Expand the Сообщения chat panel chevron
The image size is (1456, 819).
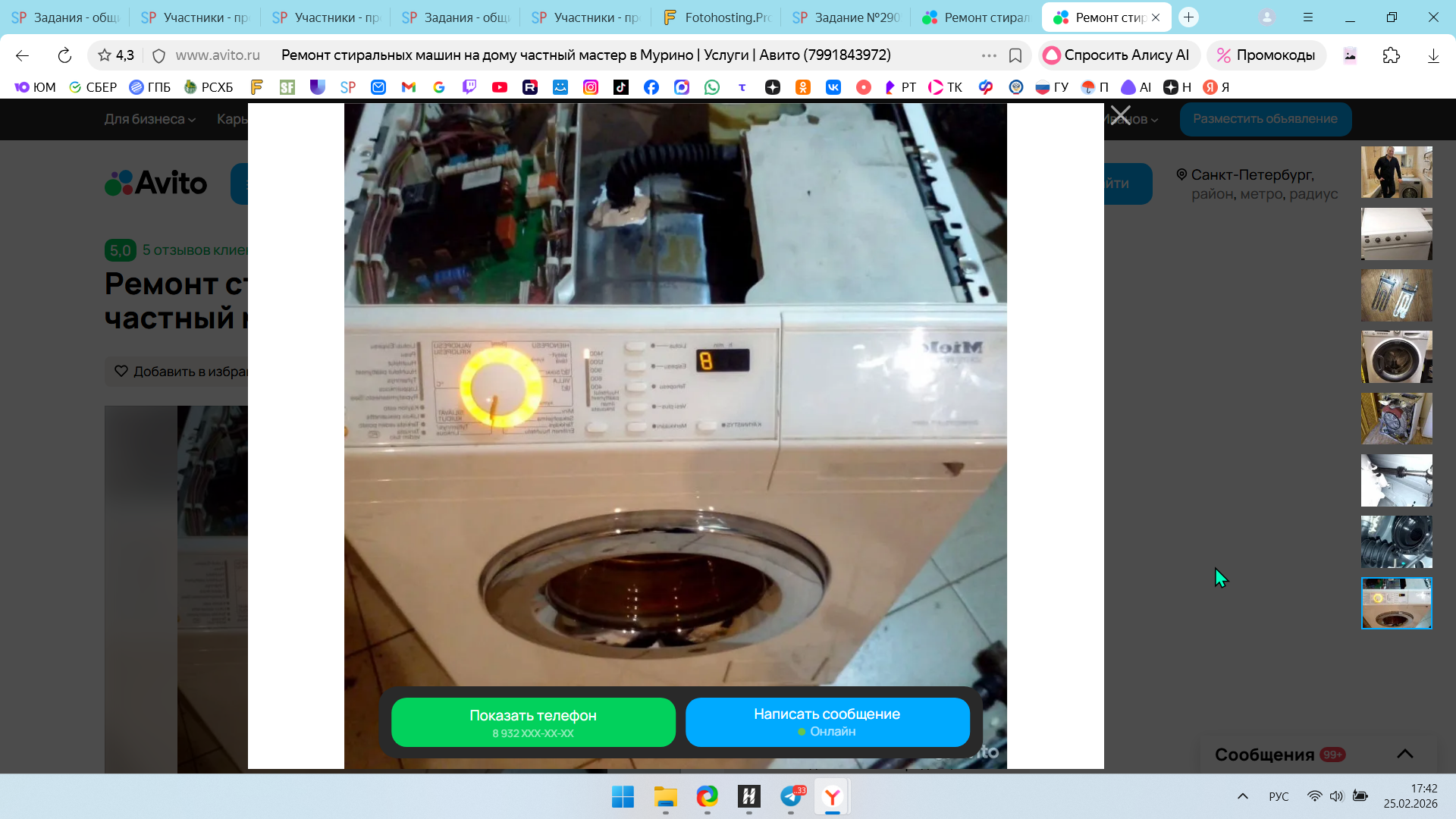[1404, 754]
